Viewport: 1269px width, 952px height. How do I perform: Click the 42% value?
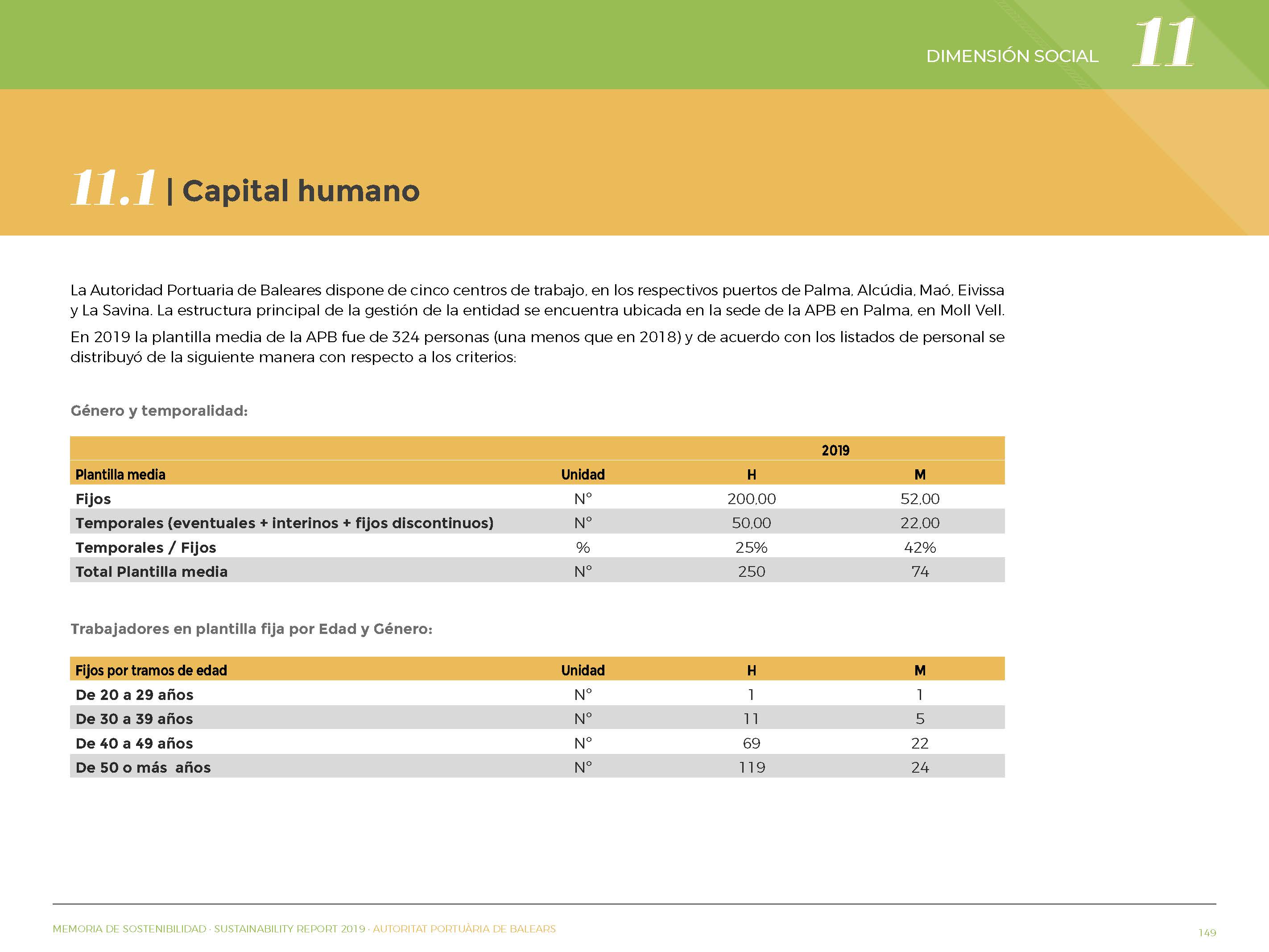point(920,547)
